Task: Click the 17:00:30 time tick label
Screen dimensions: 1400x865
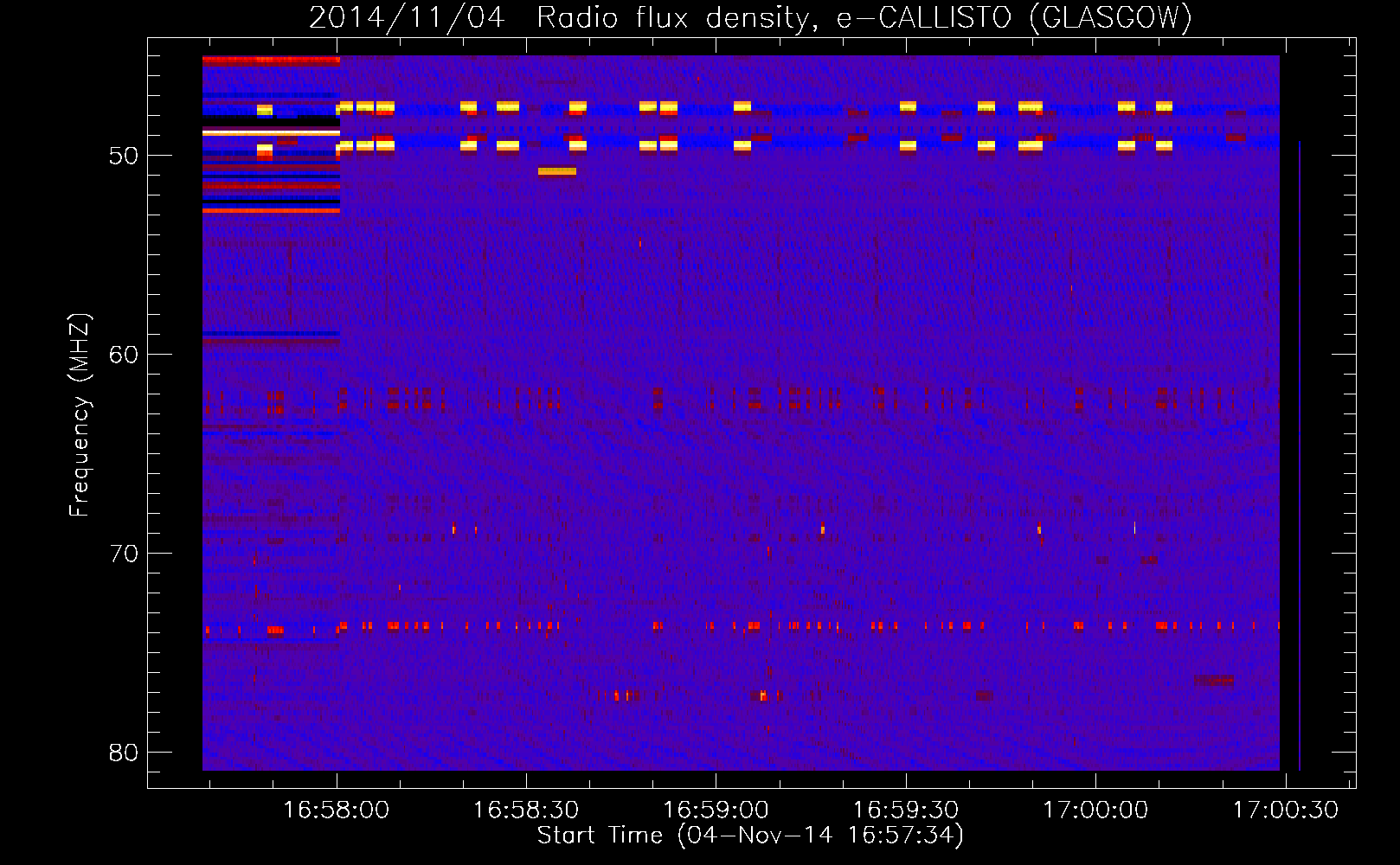Action: [1286, 811]
